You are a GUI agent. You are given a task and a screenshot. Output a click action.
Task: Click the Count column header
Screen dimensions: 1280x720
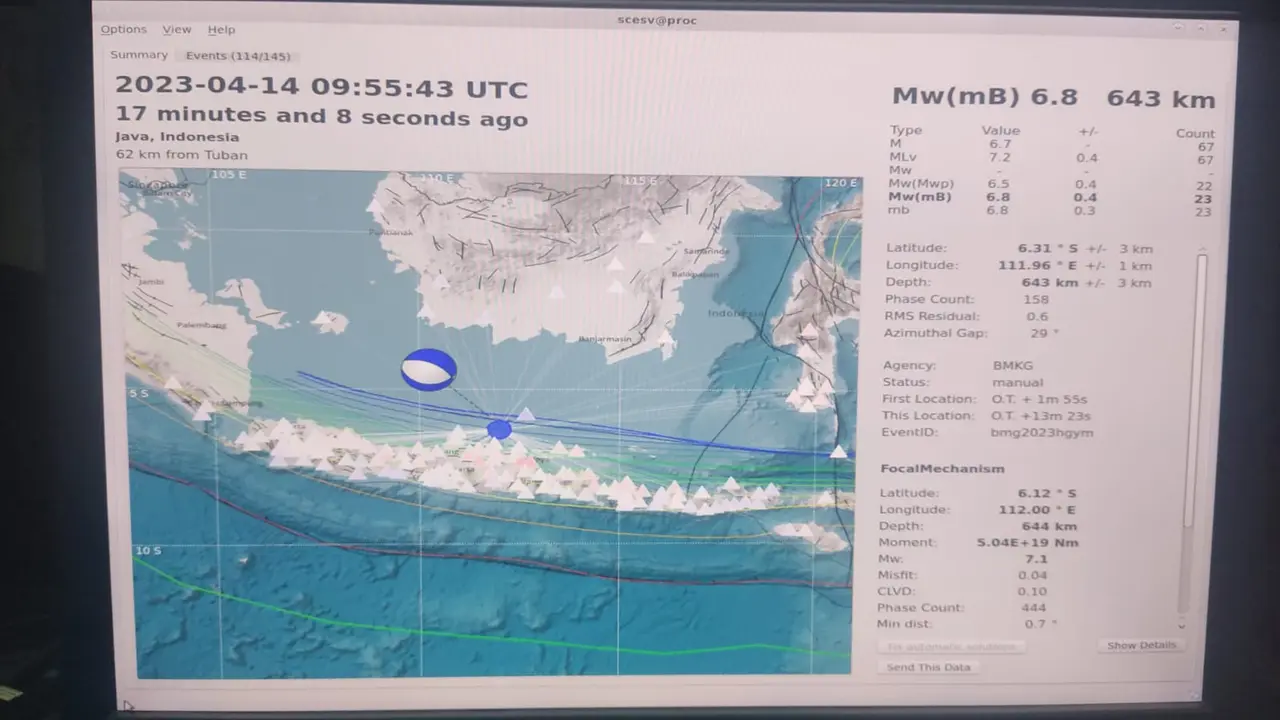click(1195, 133)
